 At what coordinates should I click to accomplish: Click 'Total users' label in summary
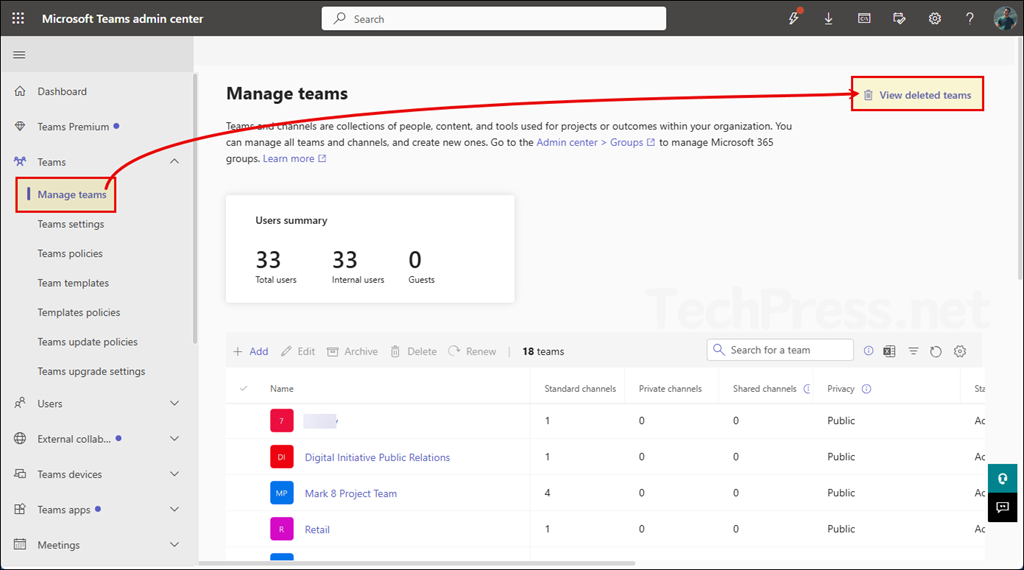[276, 279]
